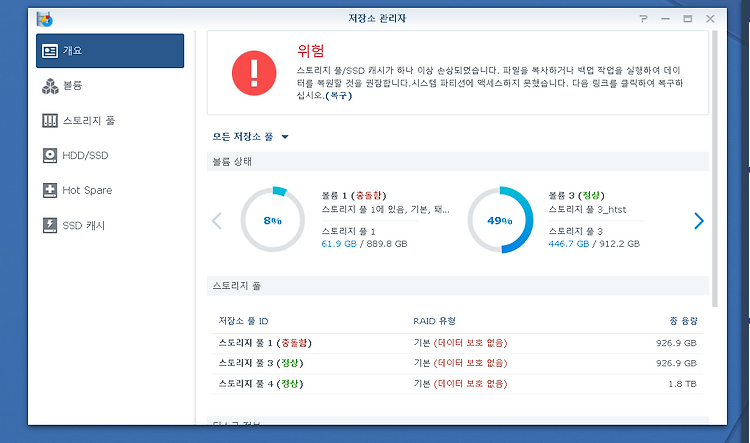This screenshot has height=443, width=750.
Task: Click the Storage Manager app icon in title bar
Action: click(x=44, y=19)
